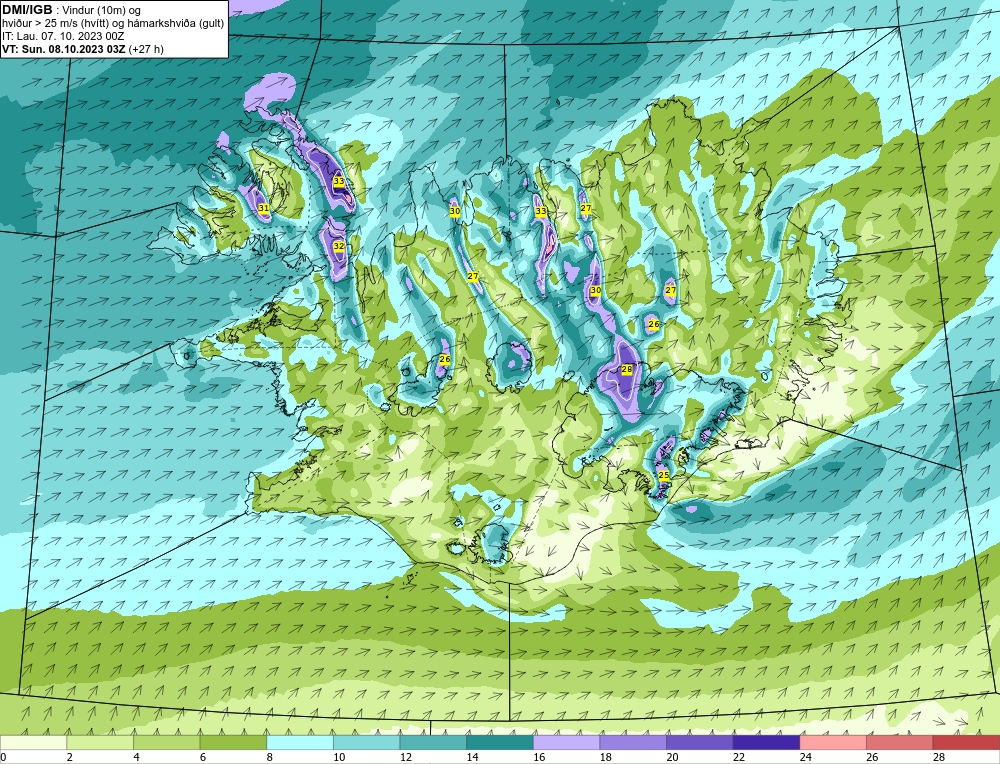This screenshot has height=764, width=1000.
Task: Select the 26–28 m/s salmon red legend swatch
Action: [x=899, y=742]
